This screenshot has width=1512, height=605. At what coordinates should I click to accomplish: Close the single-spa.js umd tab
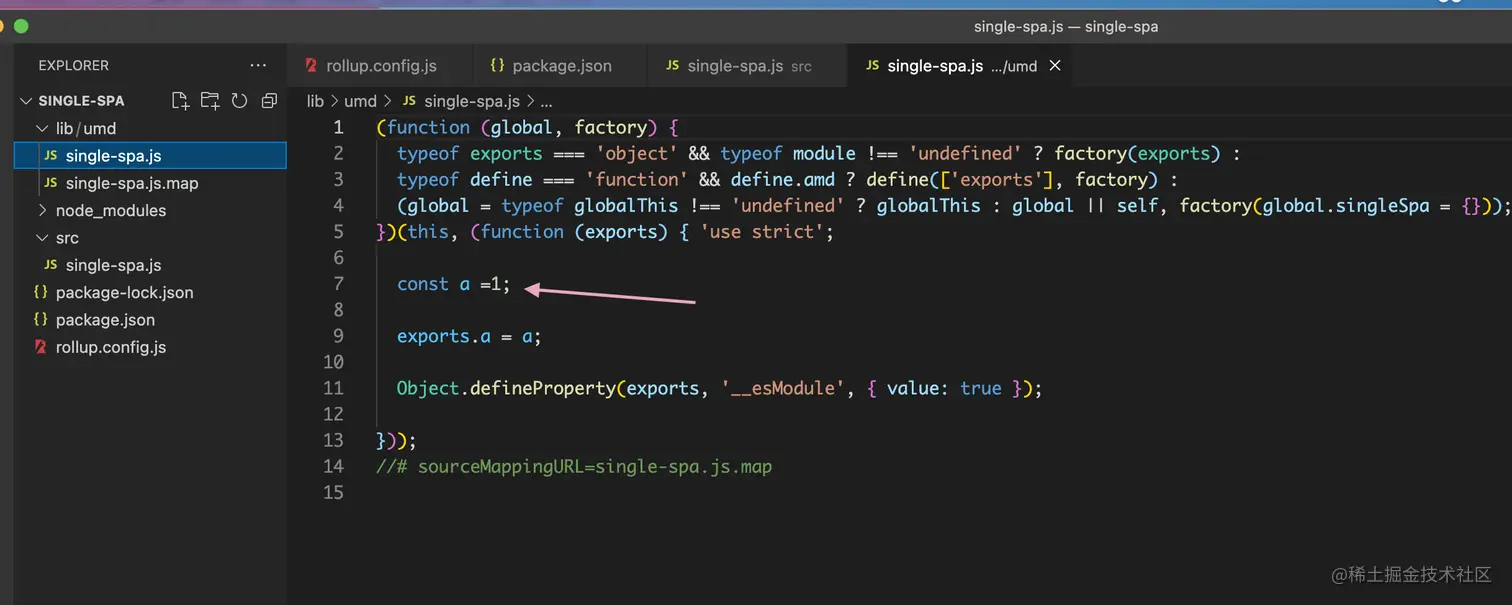click(x=1054, y=66)
